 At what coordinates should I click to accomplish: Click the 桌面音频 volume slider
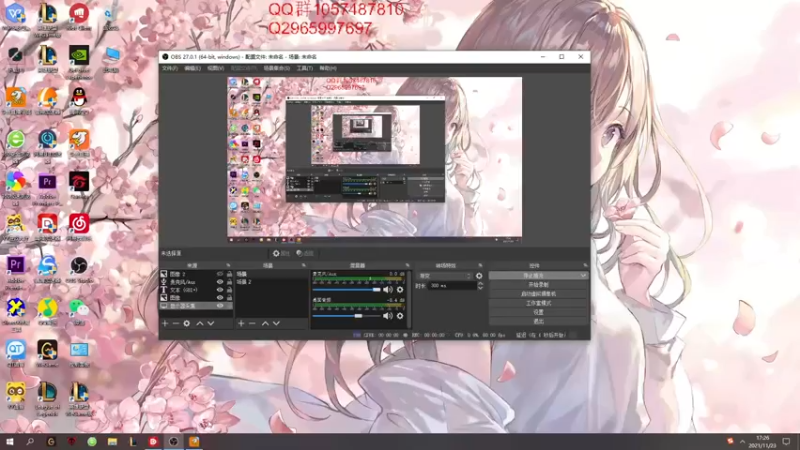(347, 316)
